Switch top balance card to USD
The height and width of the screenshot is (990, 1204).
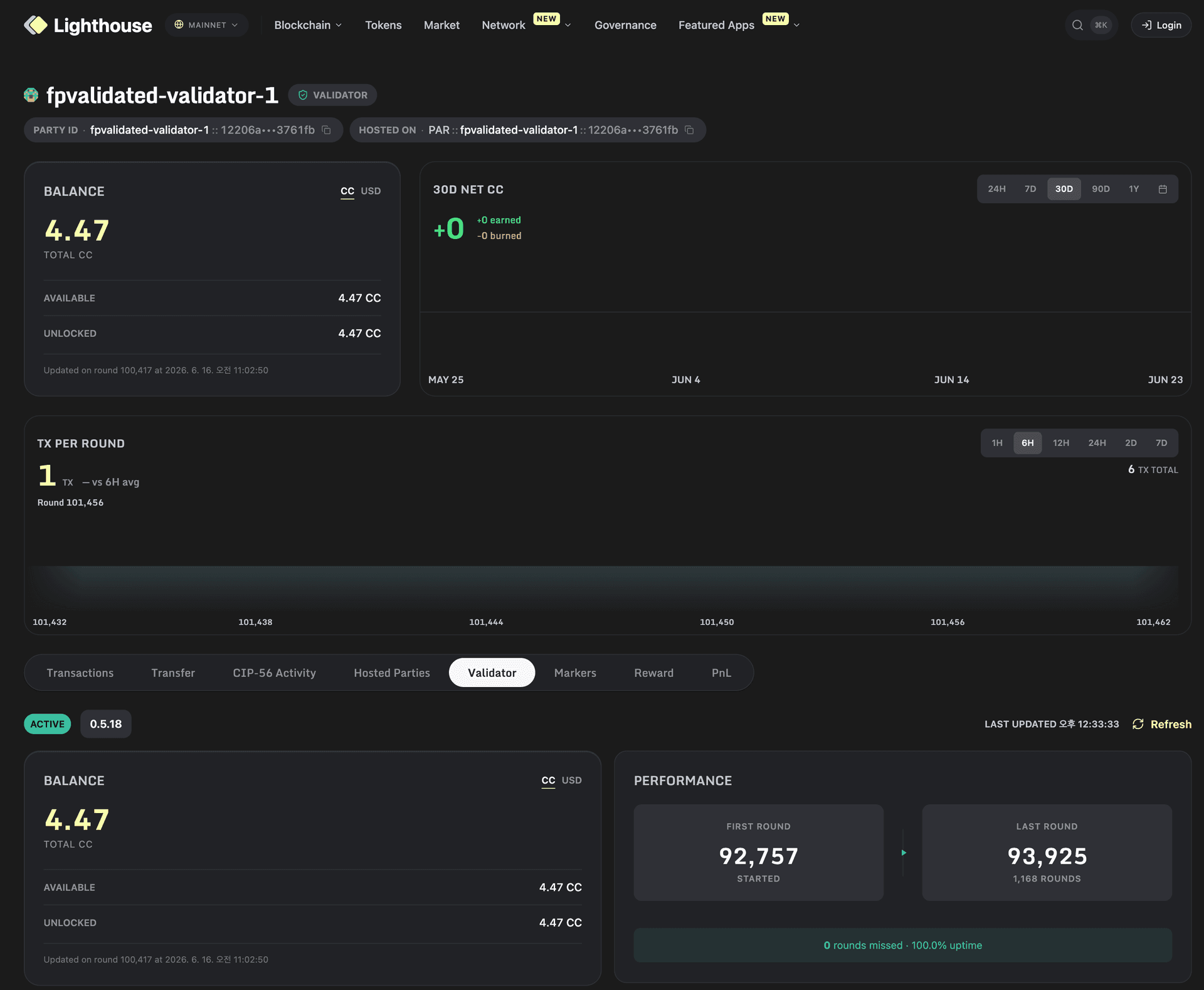(371, 191)
